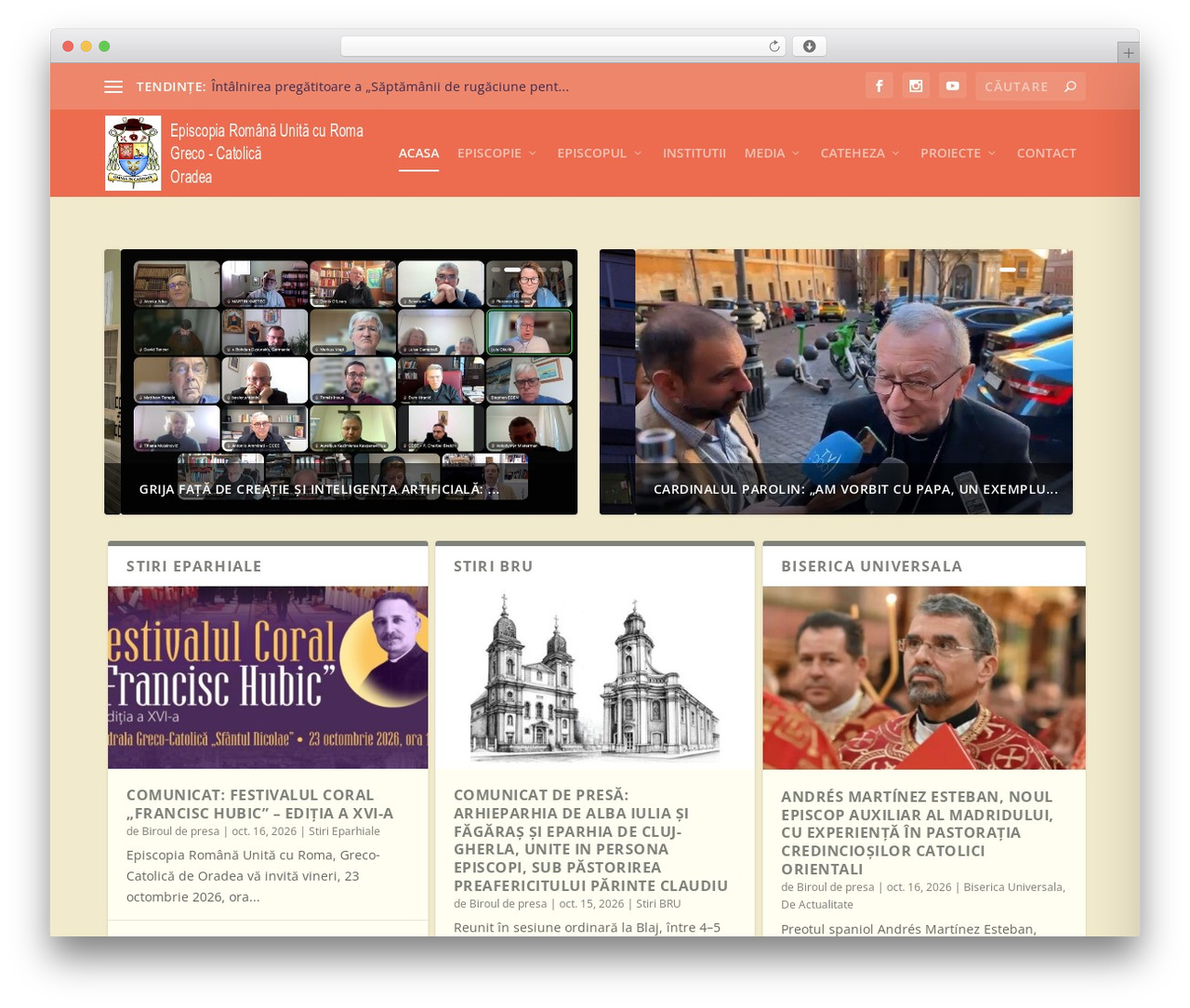Reload the page in the browser
The image size is (1190, 1008).
click(x=774, y=46)
